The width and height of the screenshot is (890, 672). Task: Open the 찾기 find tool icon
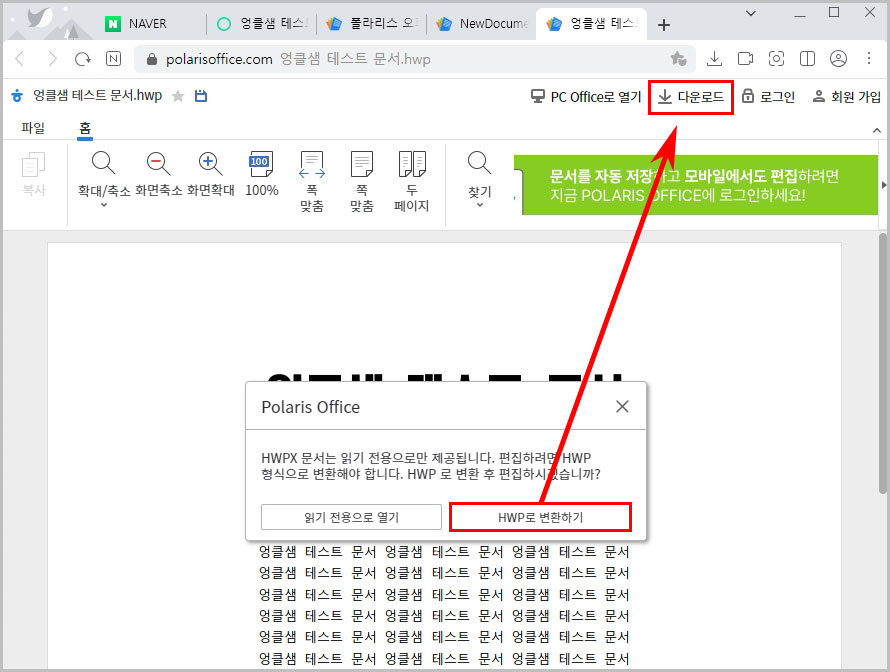(478, 162)
